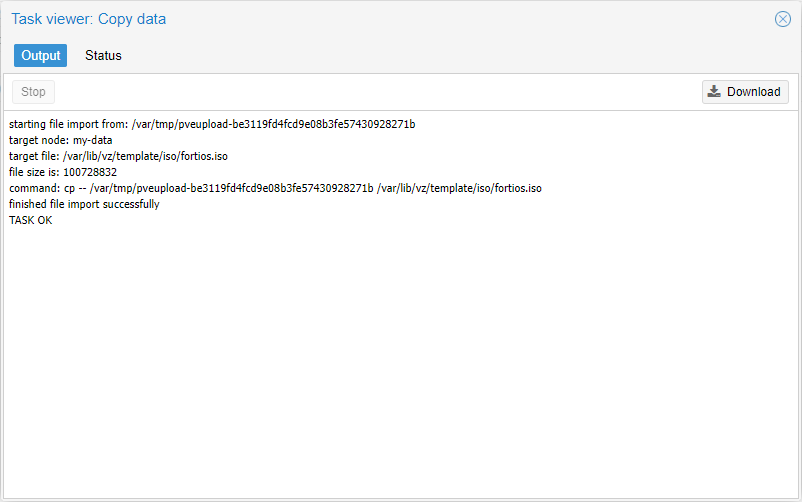Select the Output tab
The image size is (802, 502).
coord(40,55)
